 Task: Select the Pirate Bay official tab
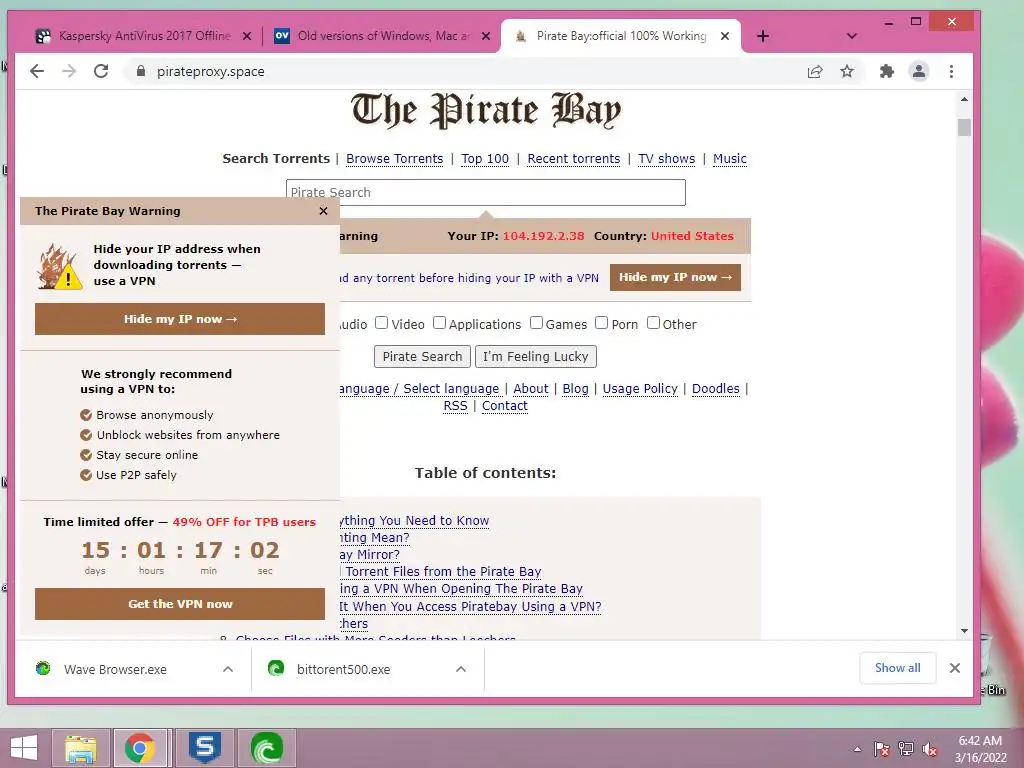(620, 36)
